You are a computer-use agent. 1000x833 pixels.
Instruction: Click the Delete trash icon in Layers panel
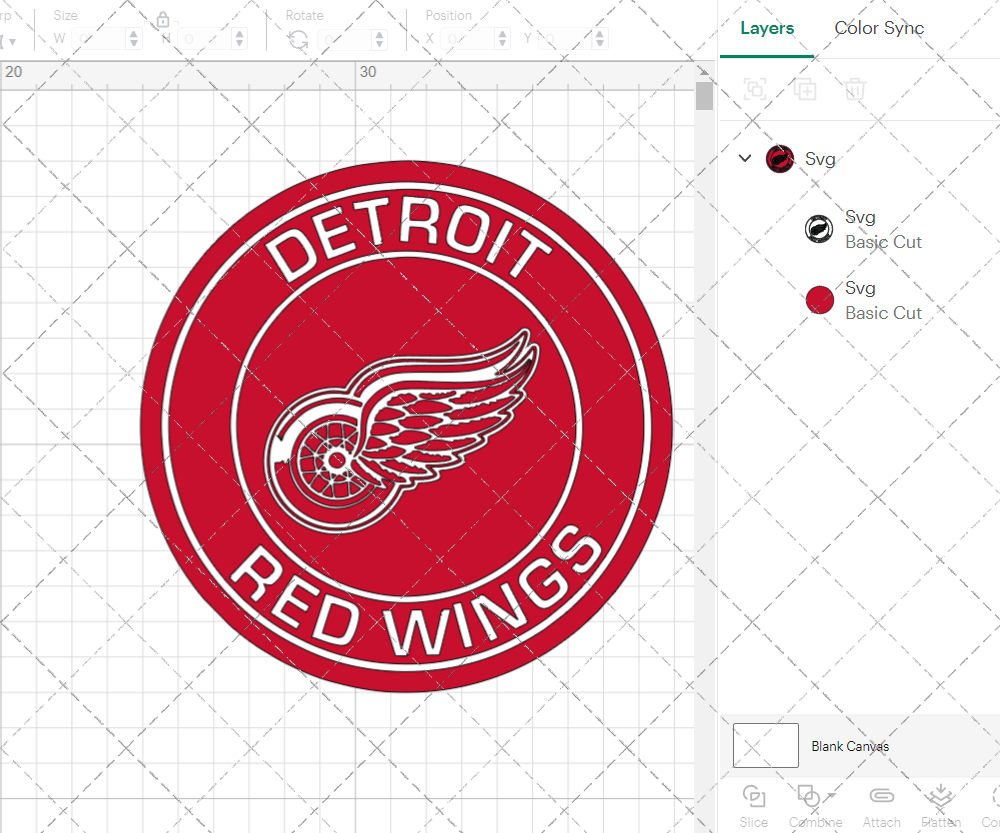(x=855, y=89)
